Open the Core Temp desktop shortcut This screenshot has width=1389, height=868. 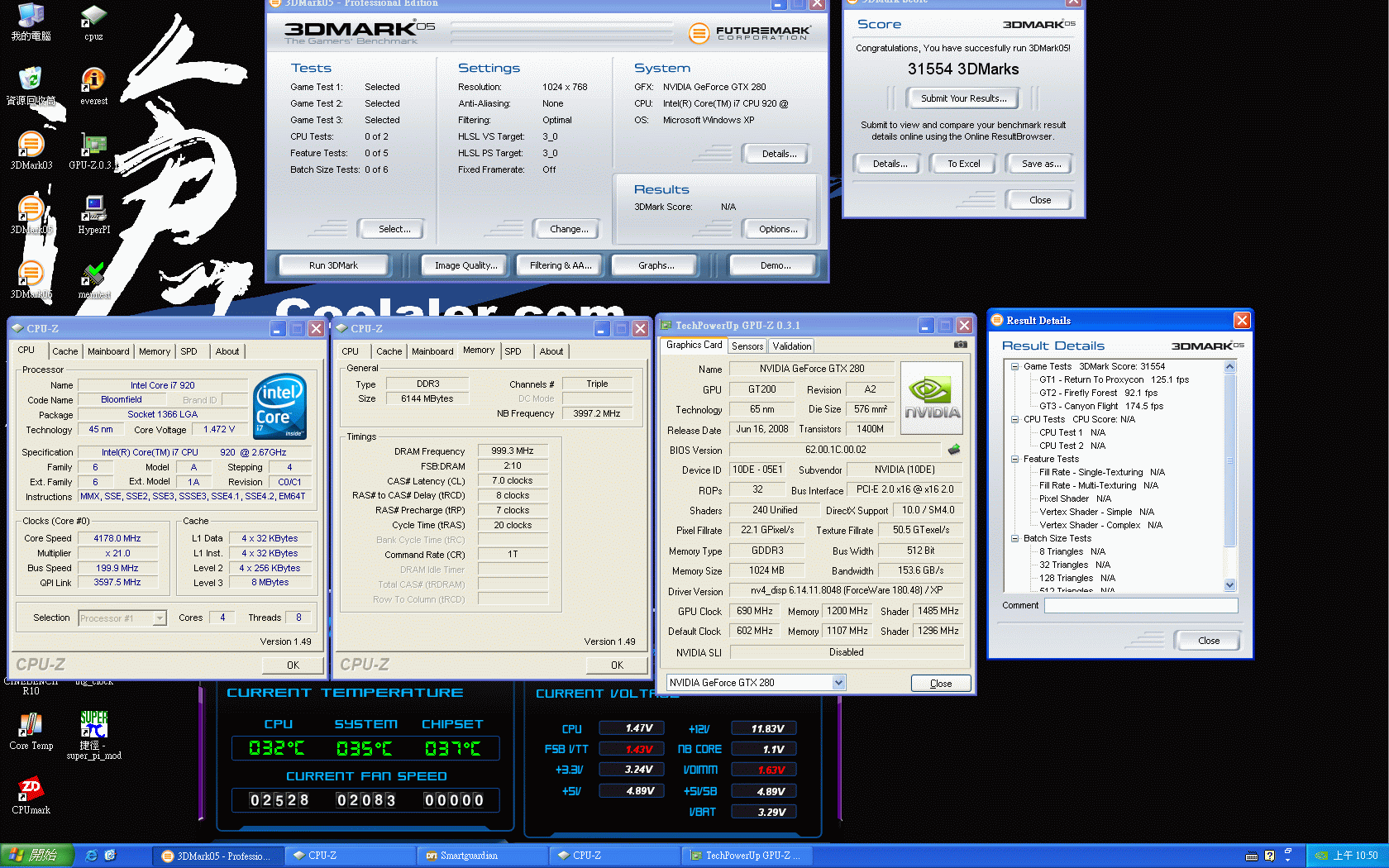pos(31,731)
